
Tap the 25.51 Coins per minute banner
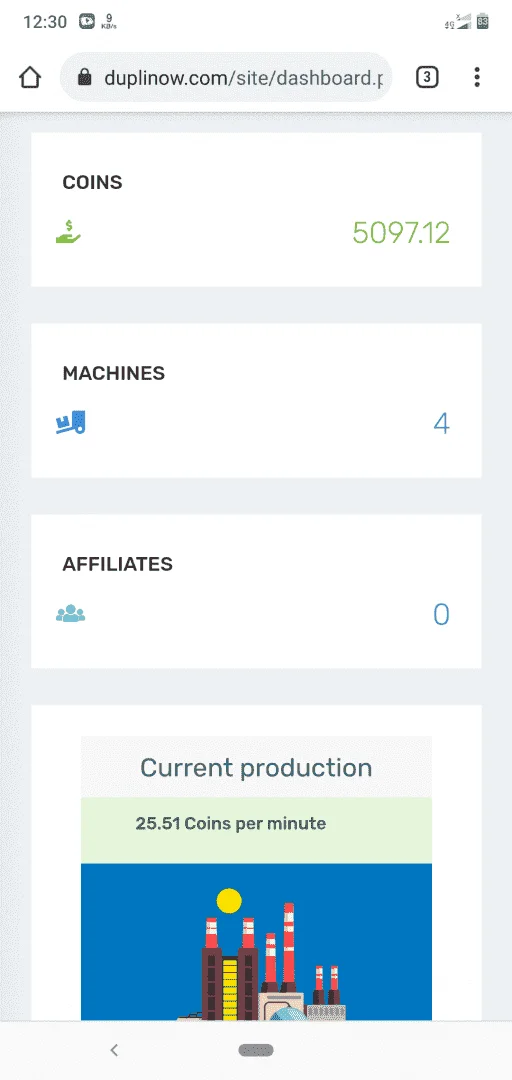(256, 830)
